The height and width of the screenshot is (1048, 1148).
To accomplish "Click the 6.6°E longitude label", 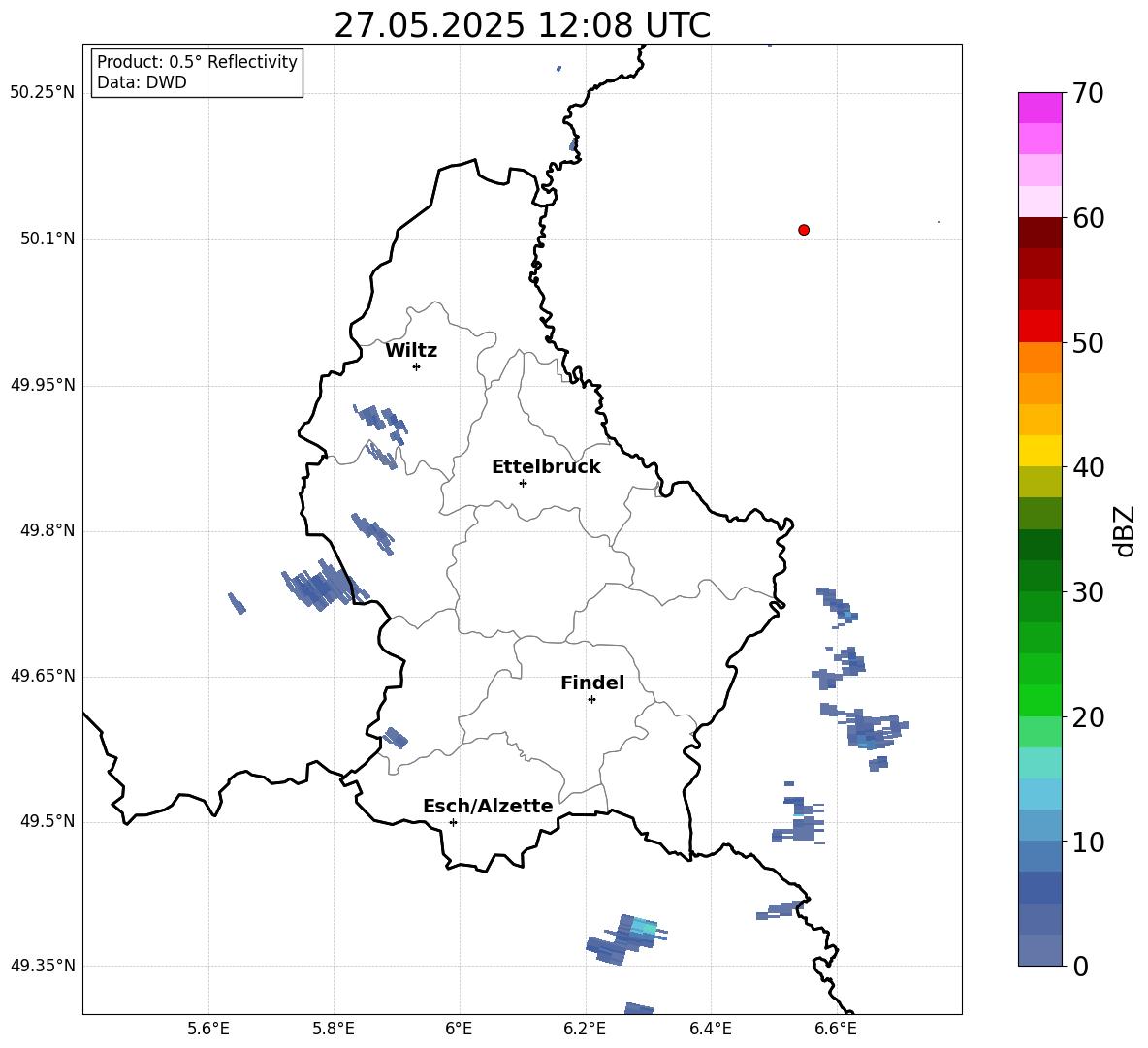I will (836, 1029).
